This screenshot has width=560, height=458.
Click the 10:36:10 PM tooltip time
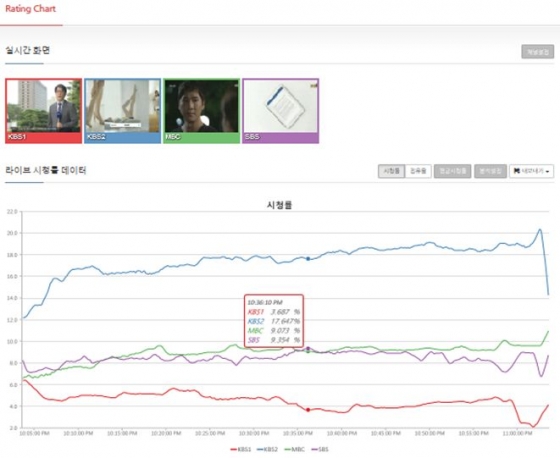tap(265, 303)
